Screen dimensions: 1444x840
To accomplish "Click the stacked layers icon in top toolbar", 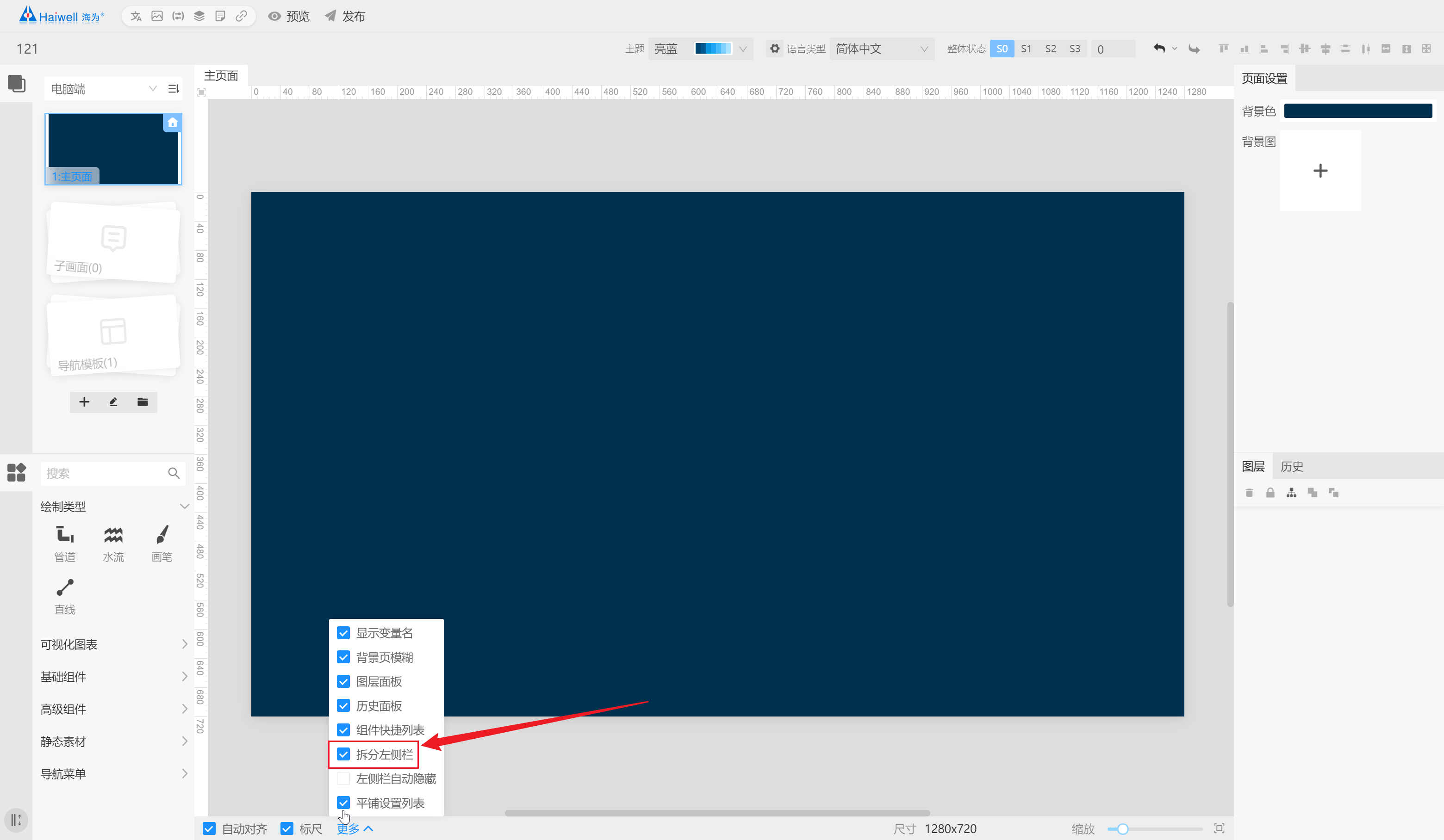I will [x=199, y=16].
